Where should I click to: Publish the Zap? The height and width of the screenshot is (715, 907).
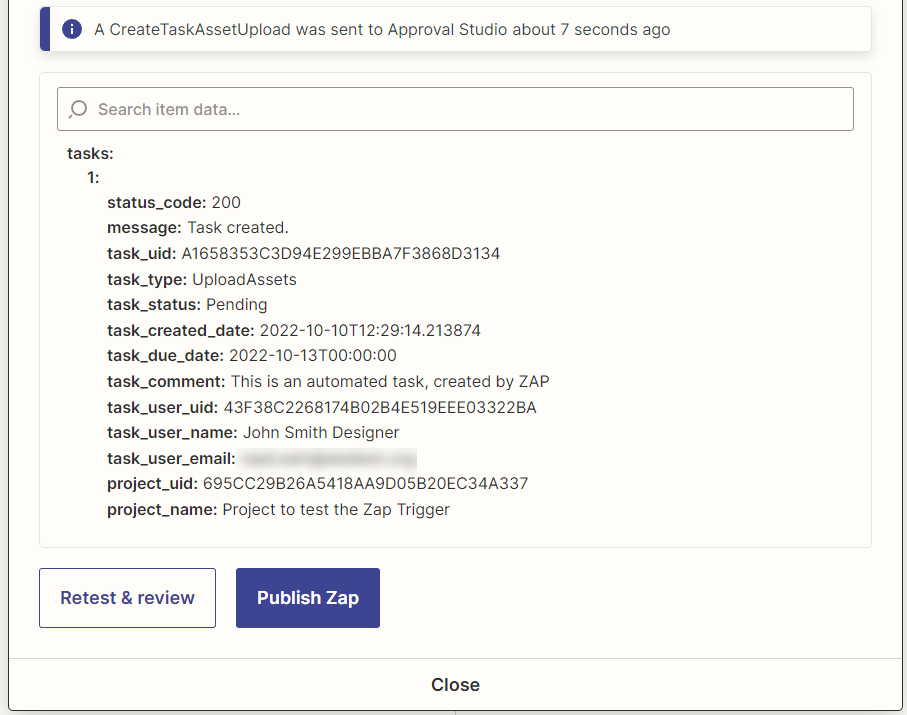pyautogui.click(x=307, y=598)
